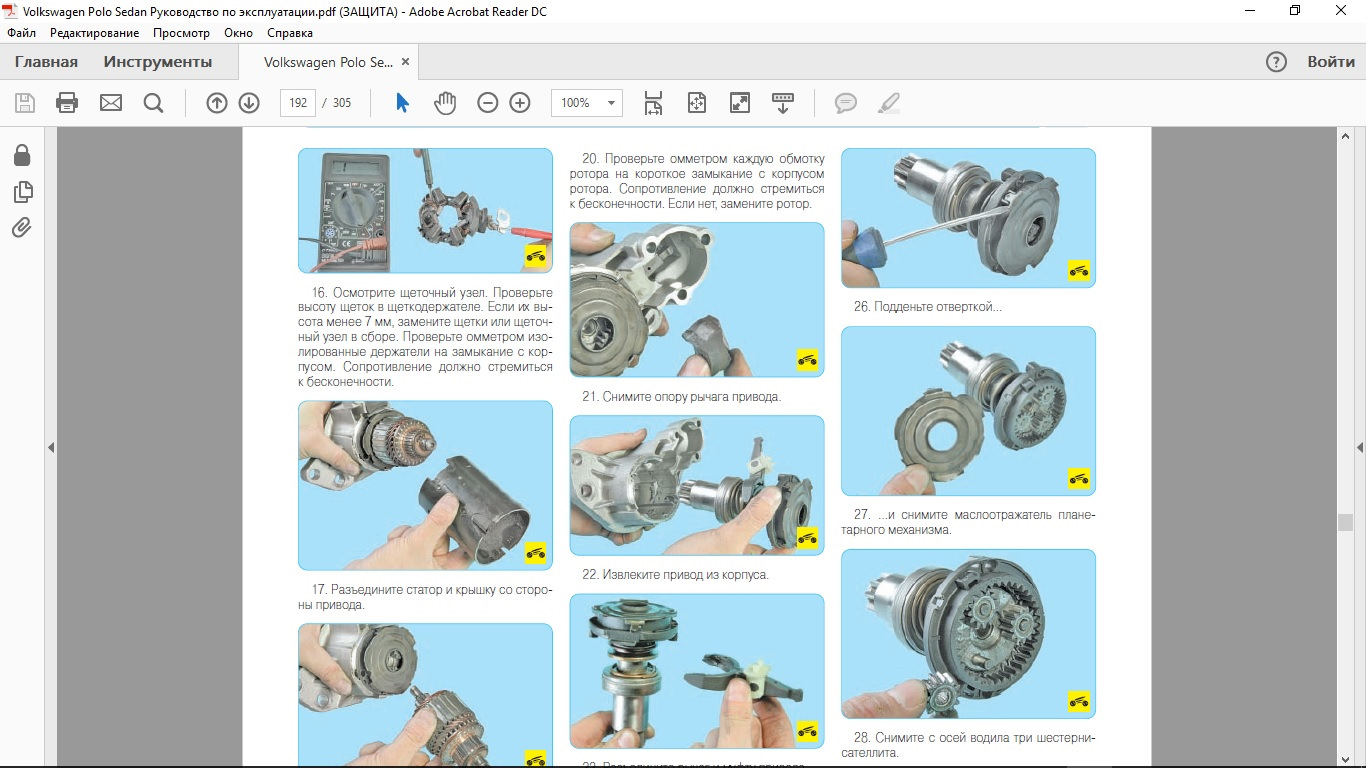Image resolution: width=1366 pixels, height=768 pixels.
Task: Open read mode download-arrow toolbar icon
Action: pos(782,103)
